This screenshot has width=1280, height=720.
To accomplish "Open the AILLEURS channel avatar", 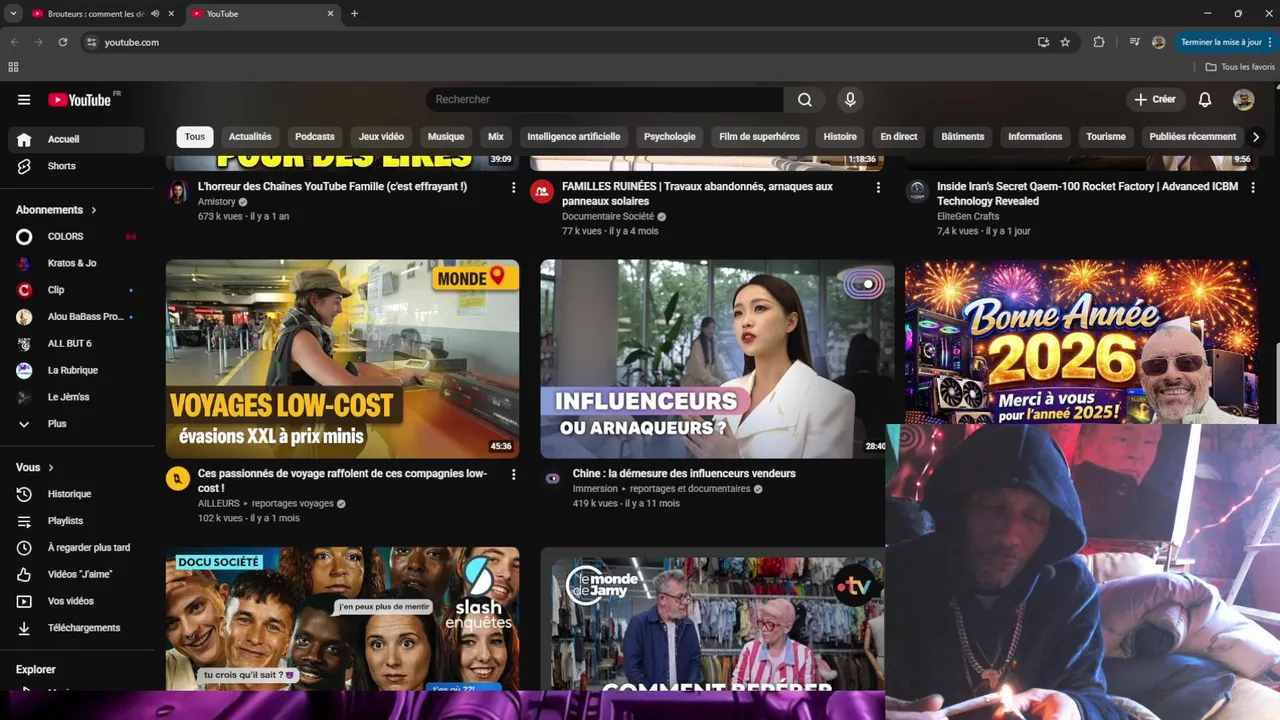I will coord(178,479).
